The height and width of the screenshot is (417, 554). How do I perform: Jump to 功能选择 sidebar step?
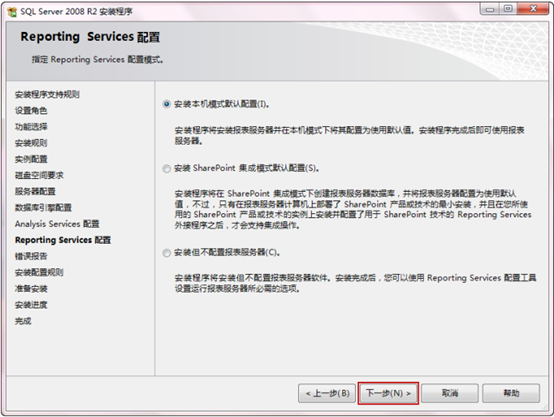[x=31, y=127]
